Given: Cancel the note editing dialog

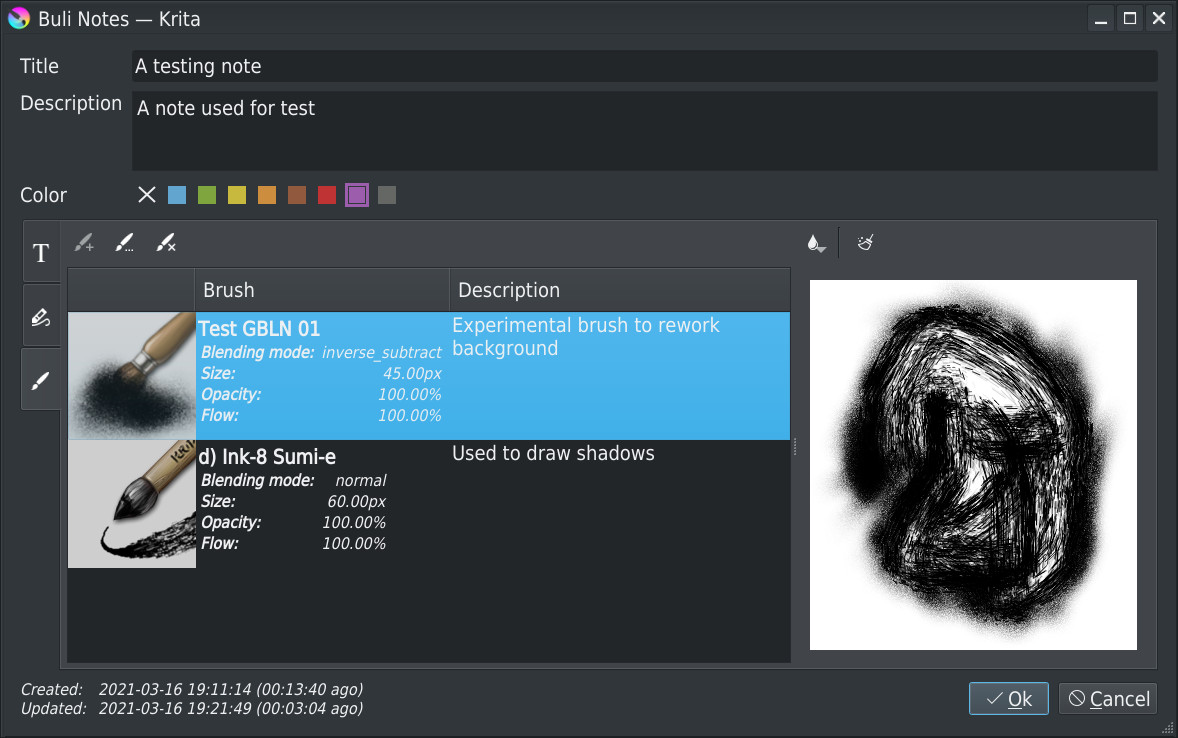Looking at the screenshot, I should 1108,699.
